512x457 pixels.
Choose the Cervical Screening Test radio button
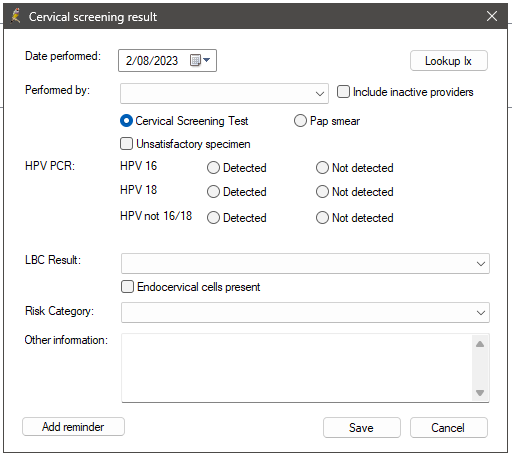pyautogui.click(x=126, y=121)
